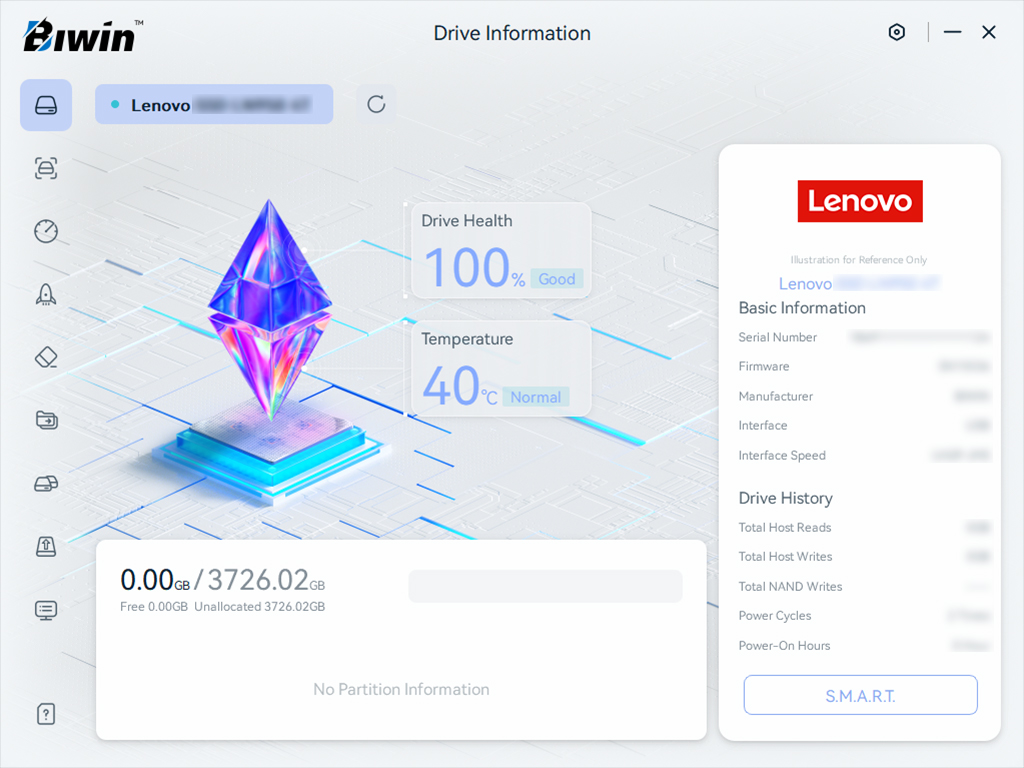Viewport: 1024px width, 768px height.
Task: Click the Temperature 40°C card
Action: pyautogui.click(x=501, y=369)
